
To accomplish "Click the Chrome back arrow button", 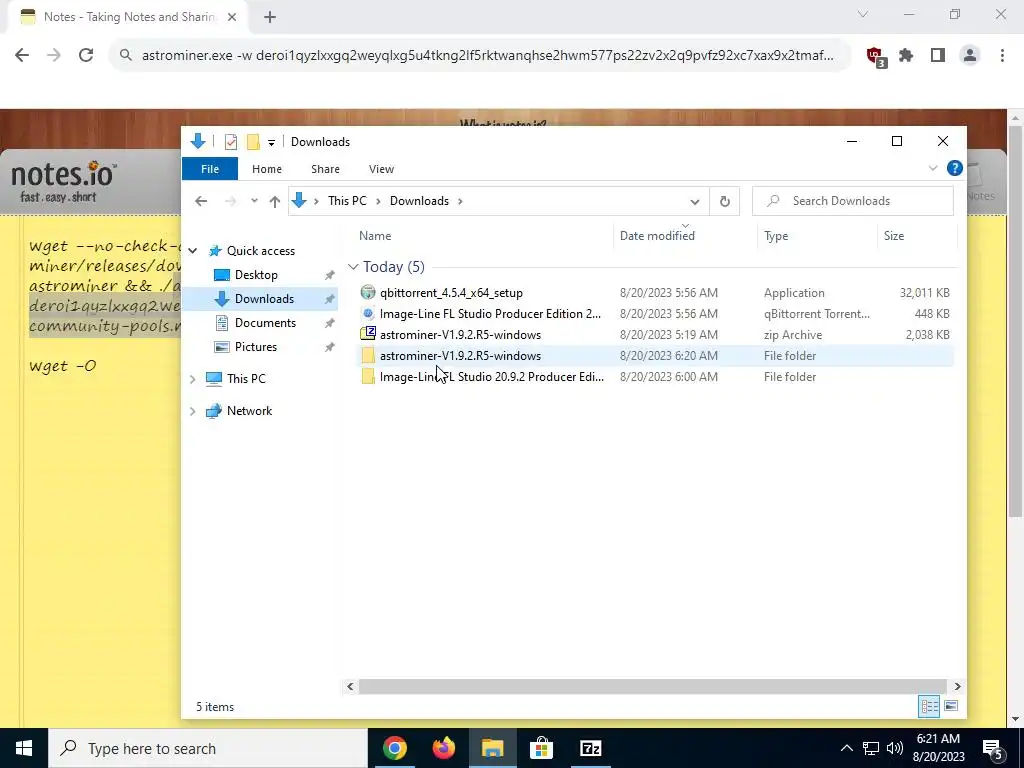I will (x=22, y=56).
